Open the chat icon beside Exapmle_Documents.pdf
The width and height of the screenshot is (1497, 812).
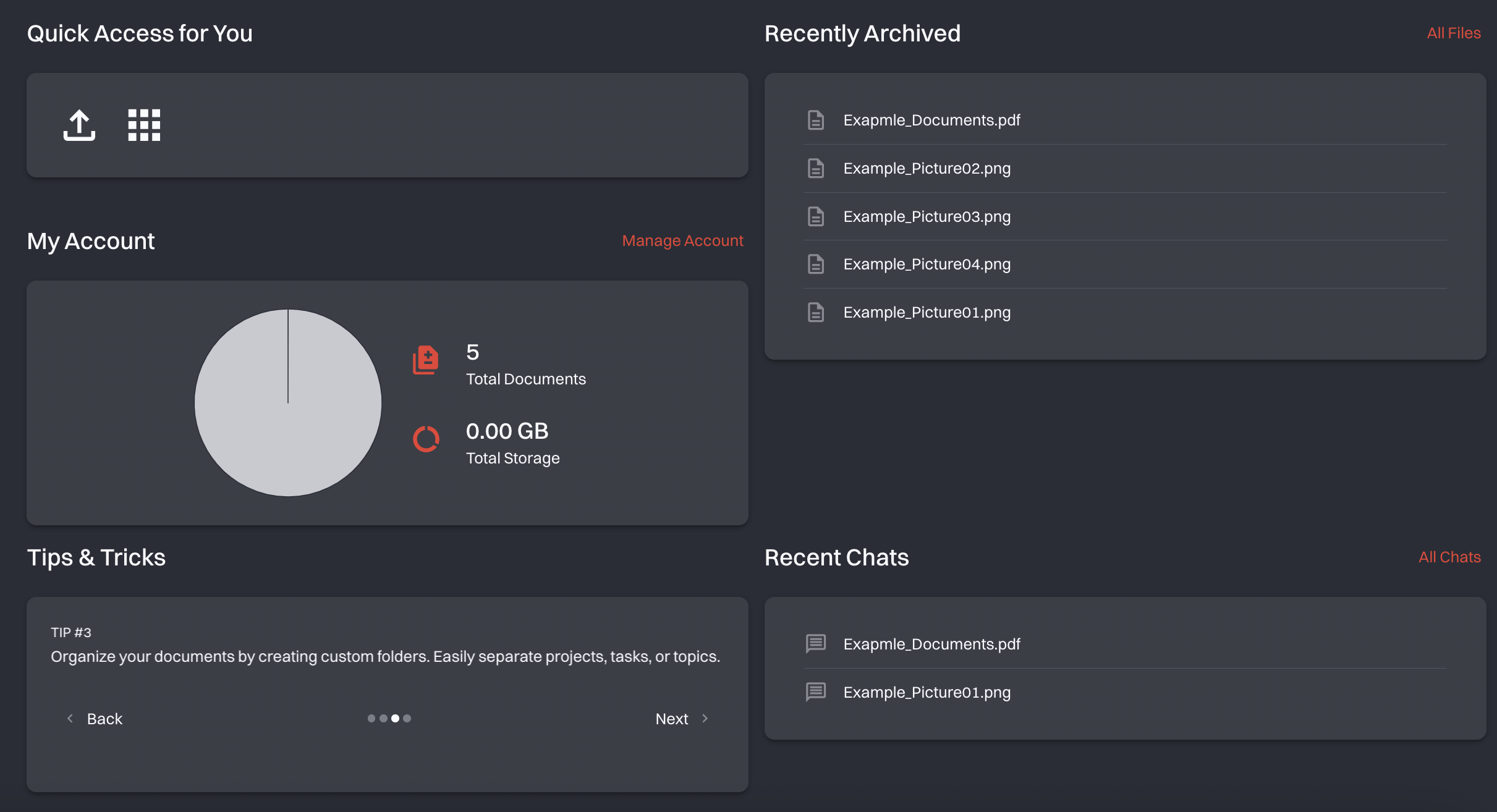point(816,643)
